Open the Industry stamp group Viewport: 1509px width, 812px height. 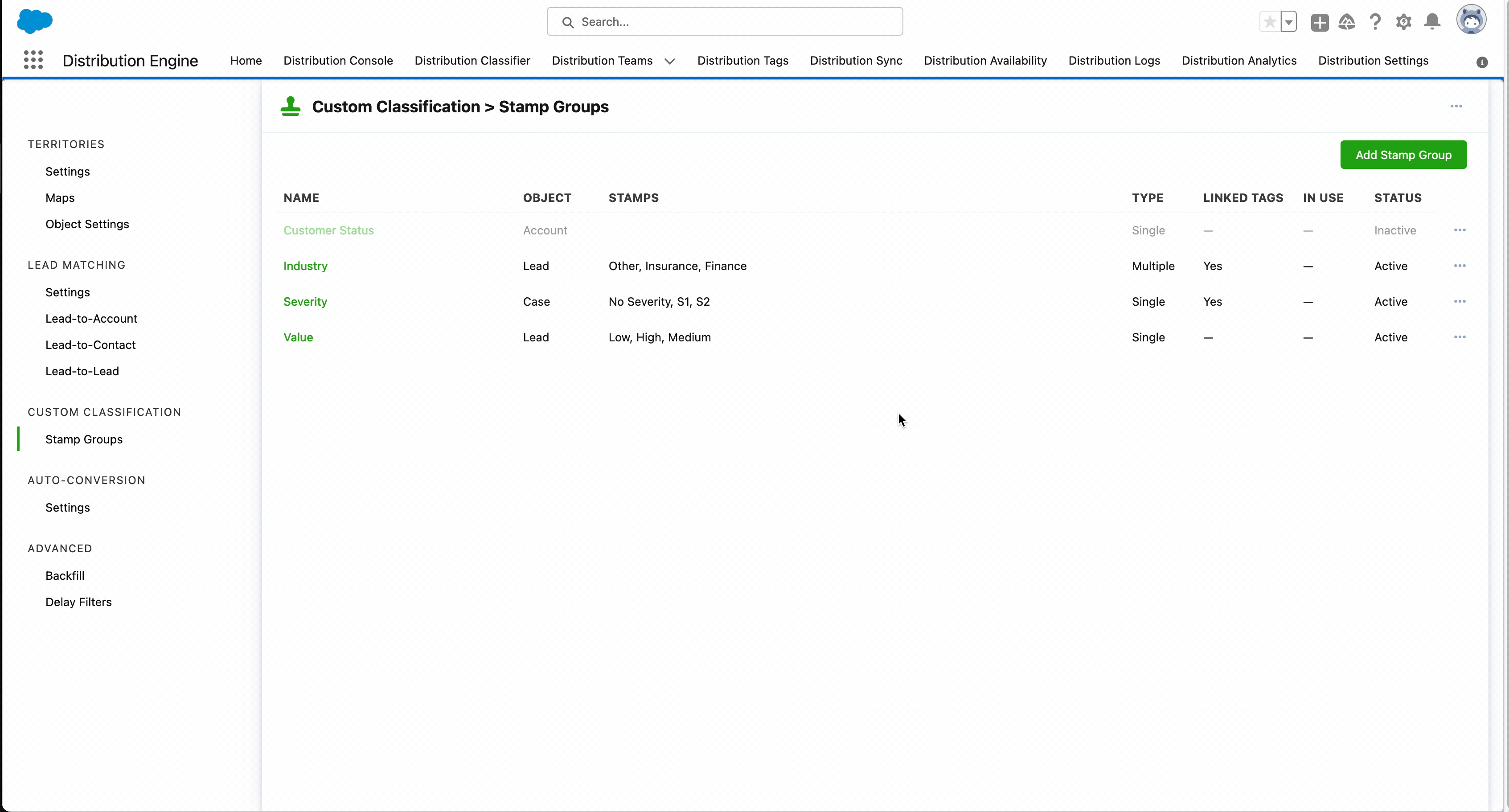coord(305,266)
